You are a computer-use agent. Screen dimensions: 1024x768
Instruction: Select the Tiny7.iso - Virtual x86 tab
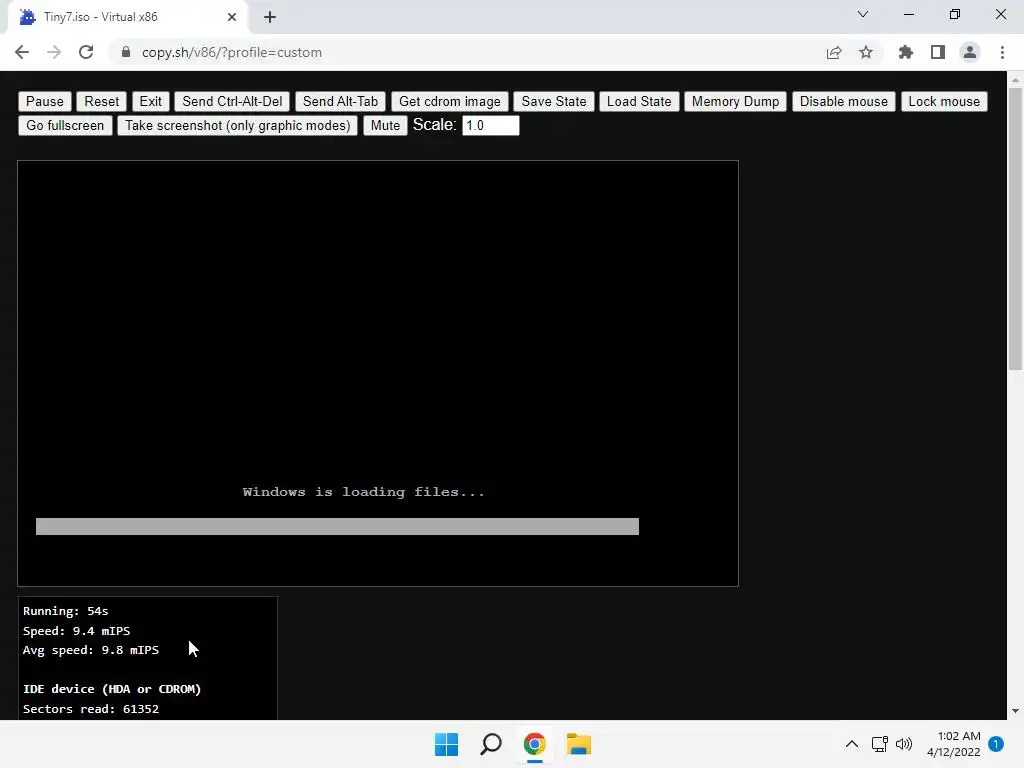(127, 17)
